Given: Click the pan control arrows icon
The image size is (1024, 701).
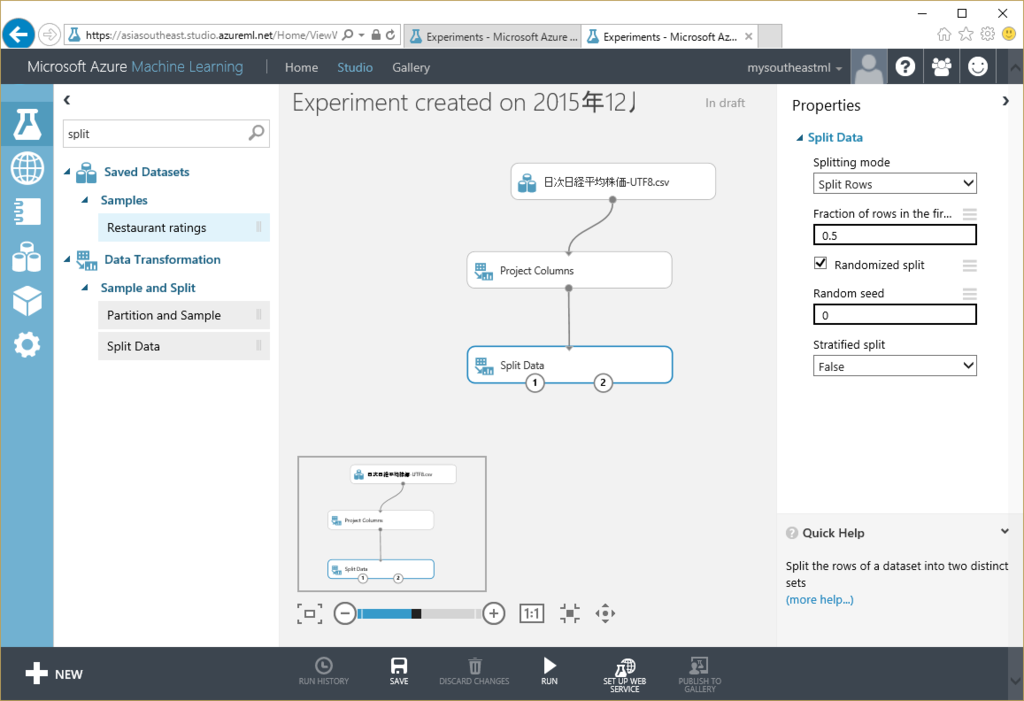Looking at the screenshot, I should click(605, 613).
